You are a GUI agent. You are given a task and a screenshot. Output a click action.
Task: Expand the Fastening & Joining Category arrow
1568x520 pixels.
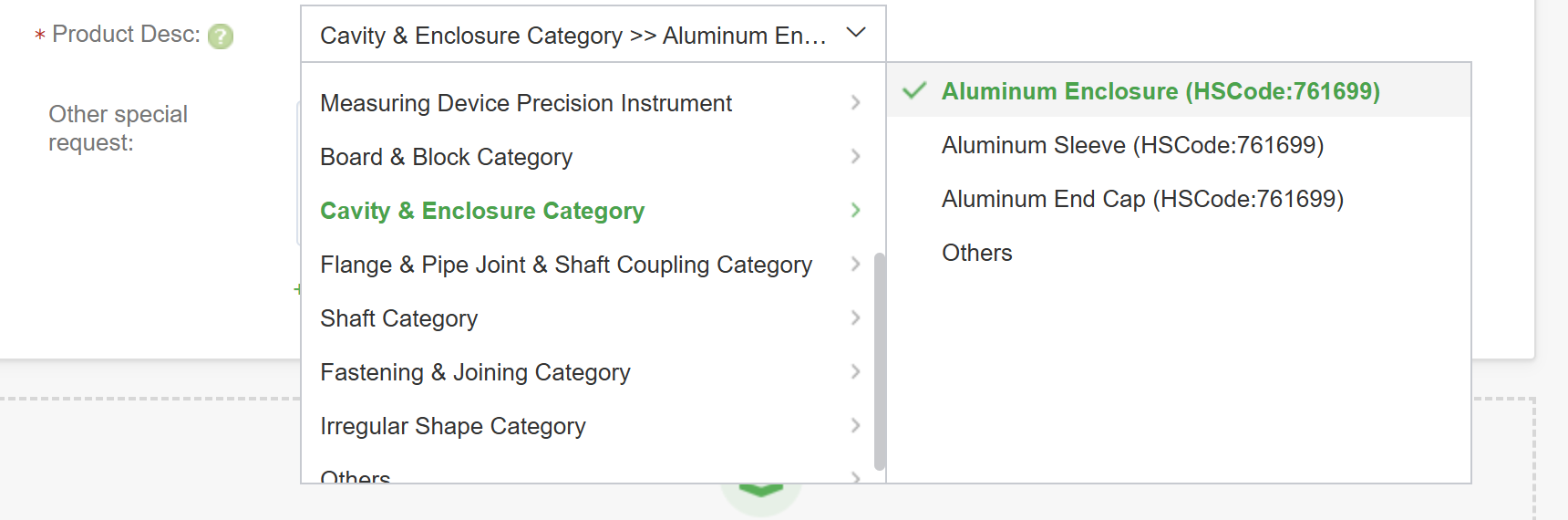pos(855,372)
